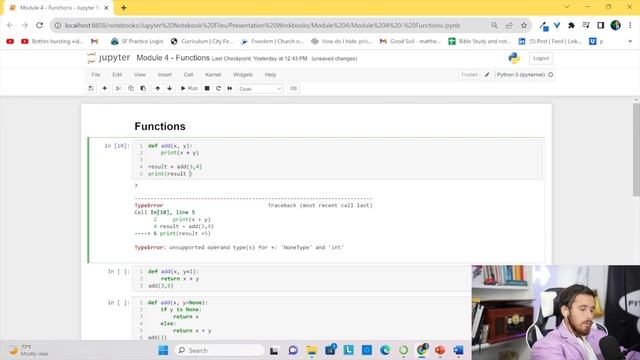Image resolution: width=640 pixels, height=360 pixels.
Task: Open Chrome three-dot menu
Action: click(x=630, y=25)
